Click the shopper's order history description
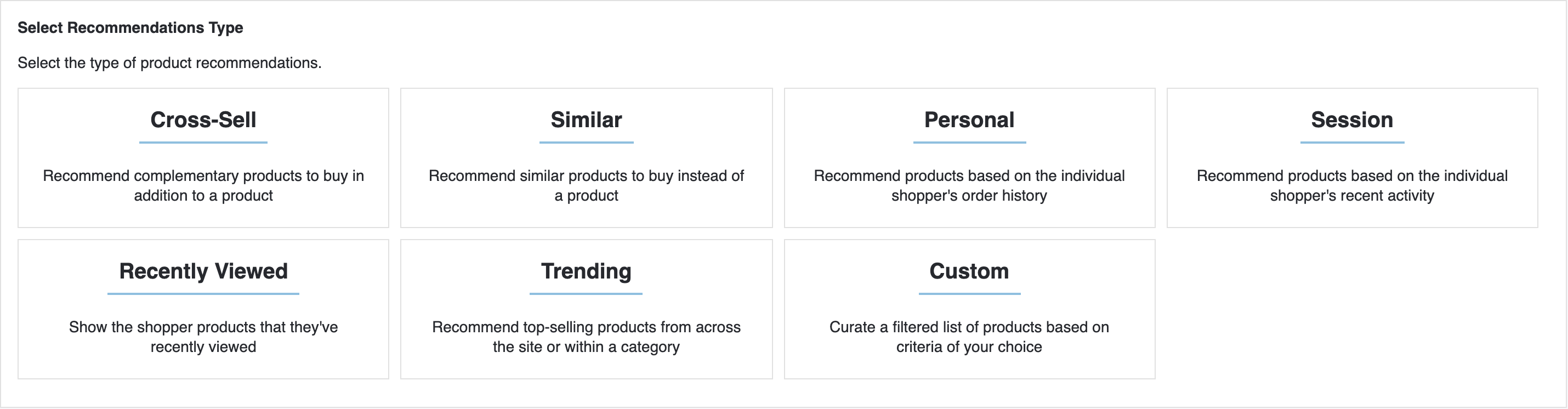The width and height of the screenshot is (1568, 409). pos(969,186)
